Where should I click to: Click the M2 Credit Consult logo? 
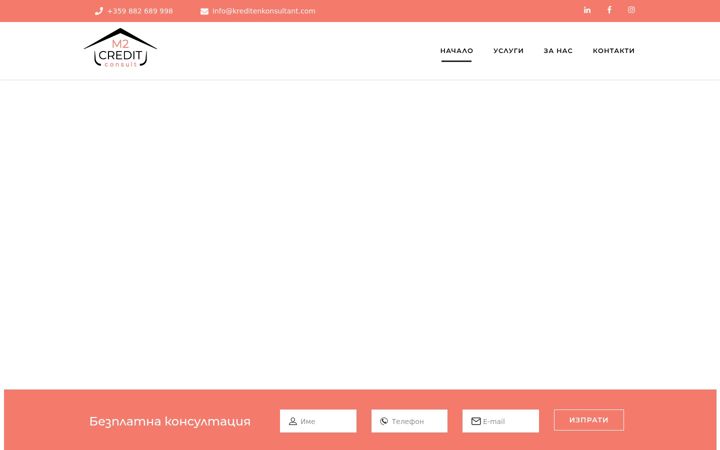coord(120,48)
